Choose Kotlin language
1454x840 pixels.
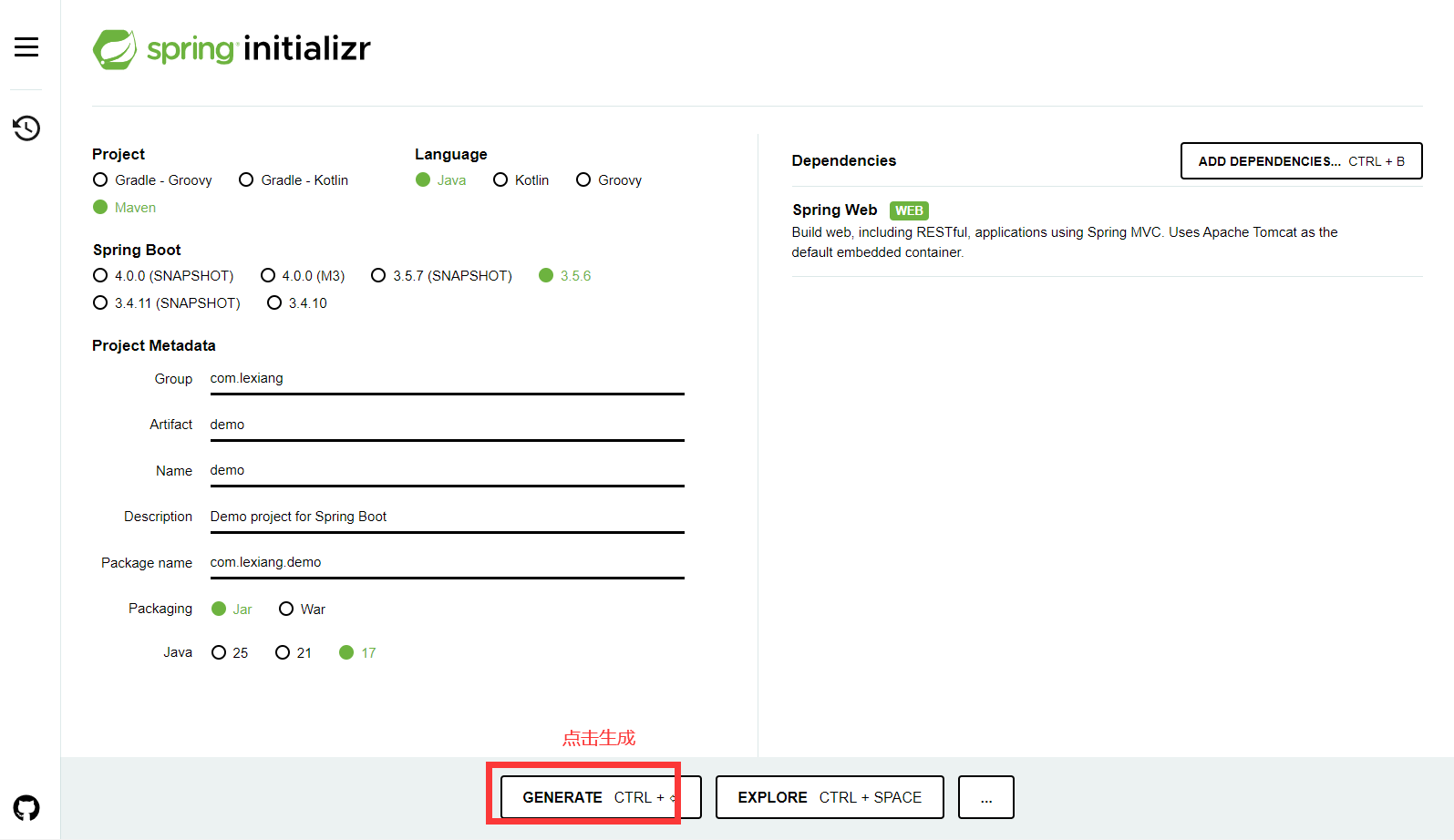521,180
